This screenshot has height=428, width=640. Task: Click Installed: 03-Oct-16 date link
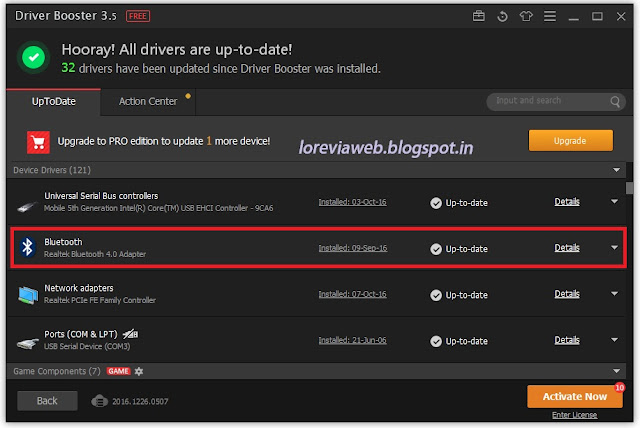pyautogui.click(x=353, y=202)
